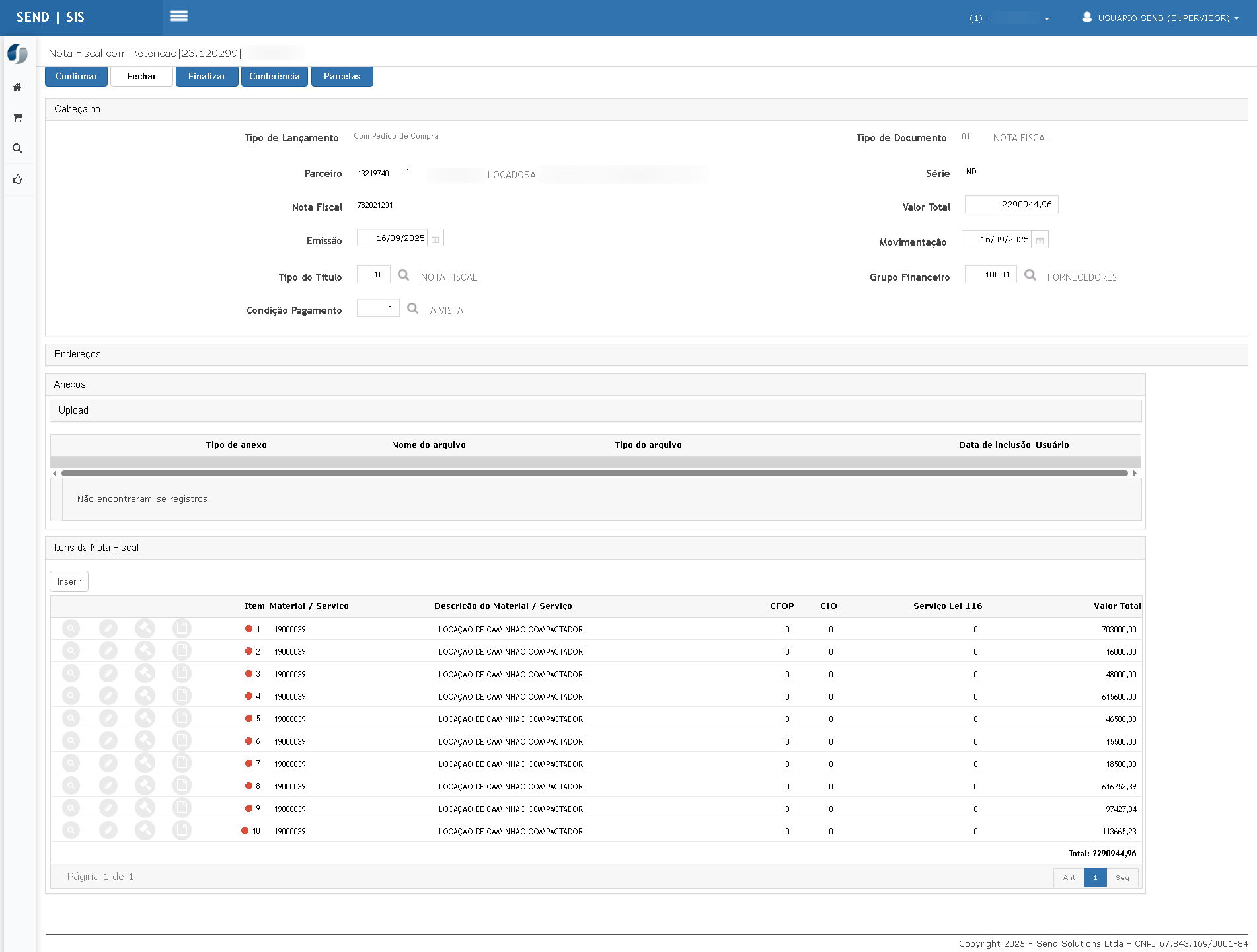The height and width of the screenshot is (952, 1257).
Task: Open the home icon in sidebar
Action: 17,87
